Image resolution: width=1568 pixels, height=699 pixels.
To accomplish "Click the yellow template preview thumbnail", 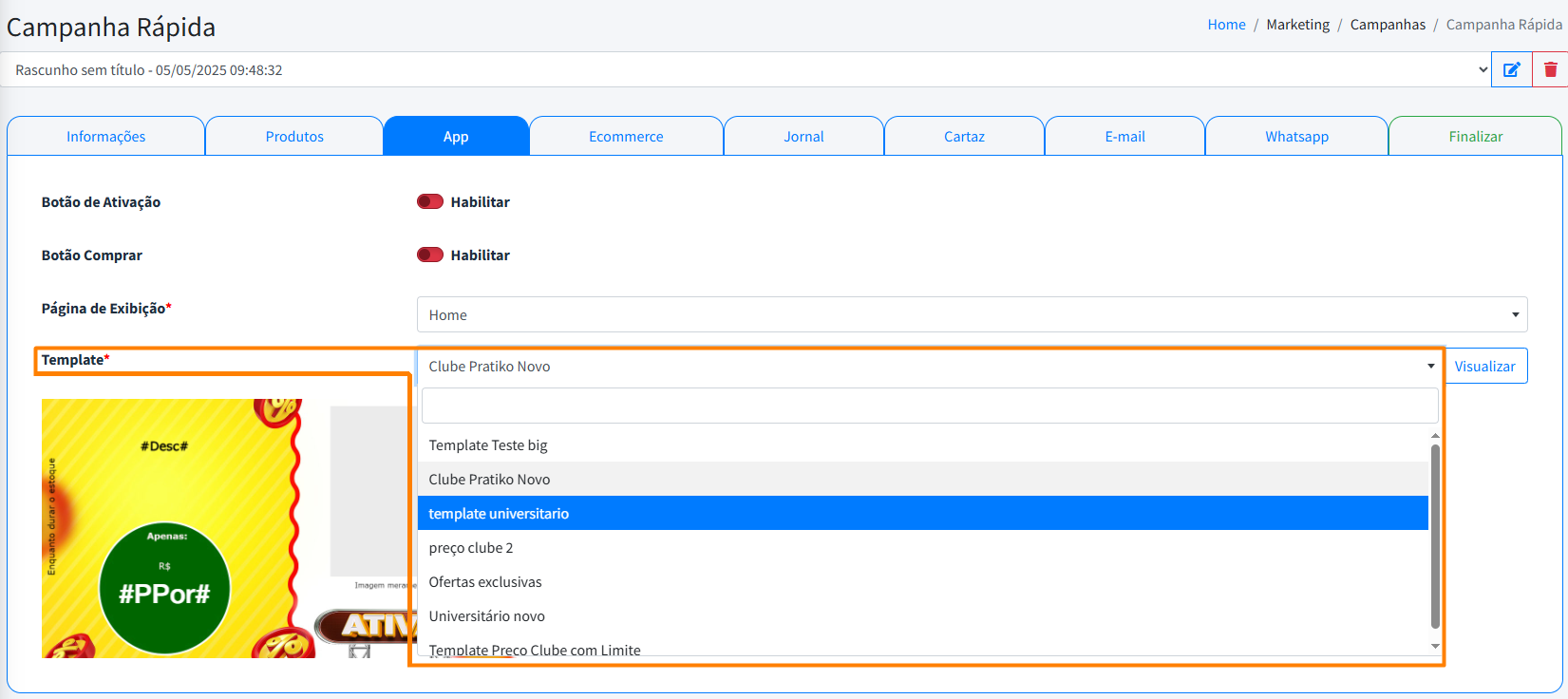I will point(171,528).
